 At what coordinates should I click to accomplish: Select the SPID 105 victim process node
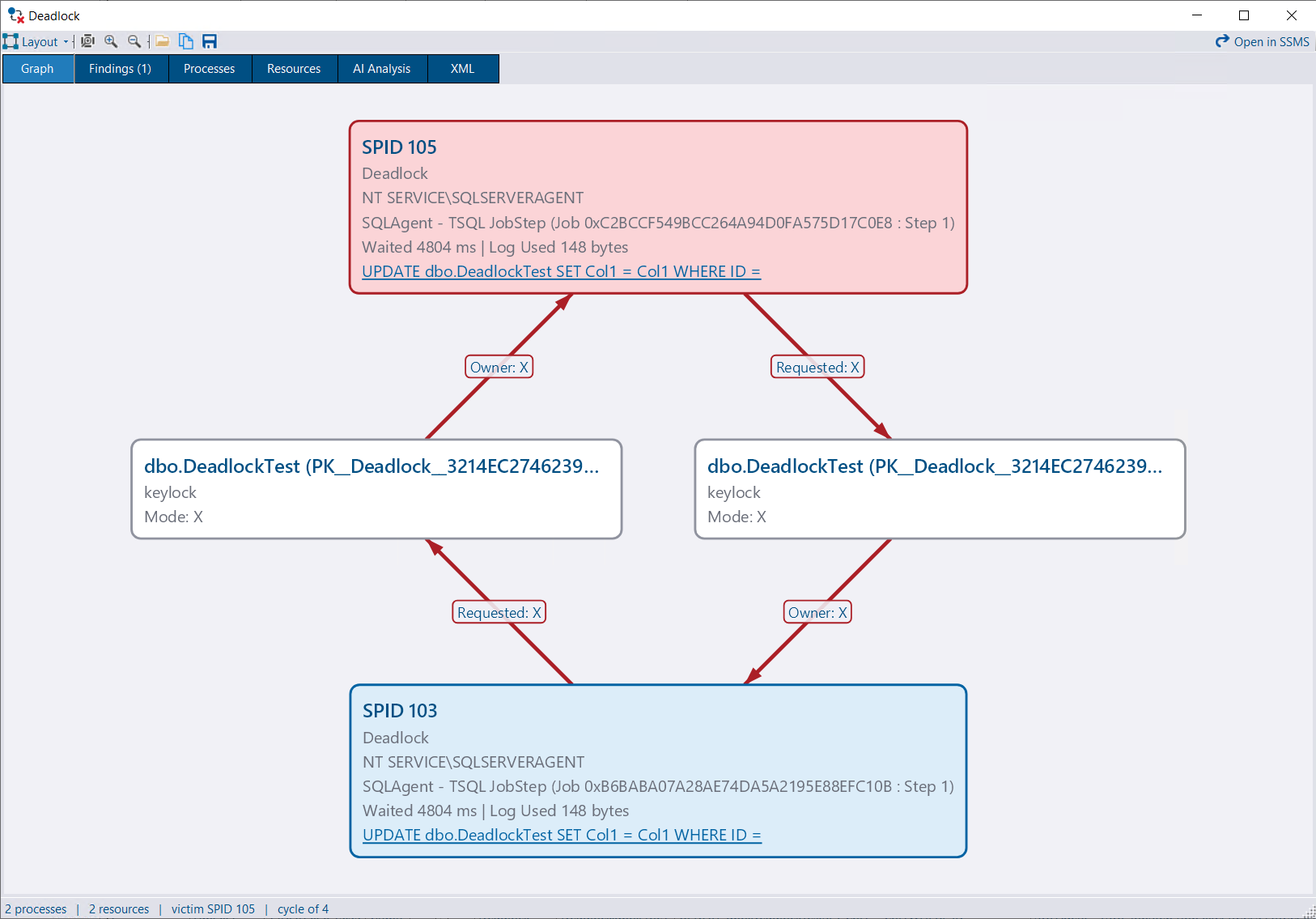tap(658, 207)
